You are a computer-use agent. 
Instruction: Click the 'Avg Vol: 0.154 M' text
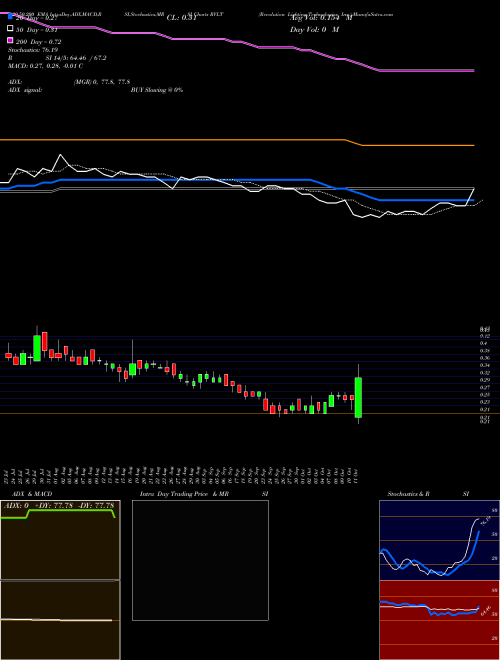(x=321, y=18)
